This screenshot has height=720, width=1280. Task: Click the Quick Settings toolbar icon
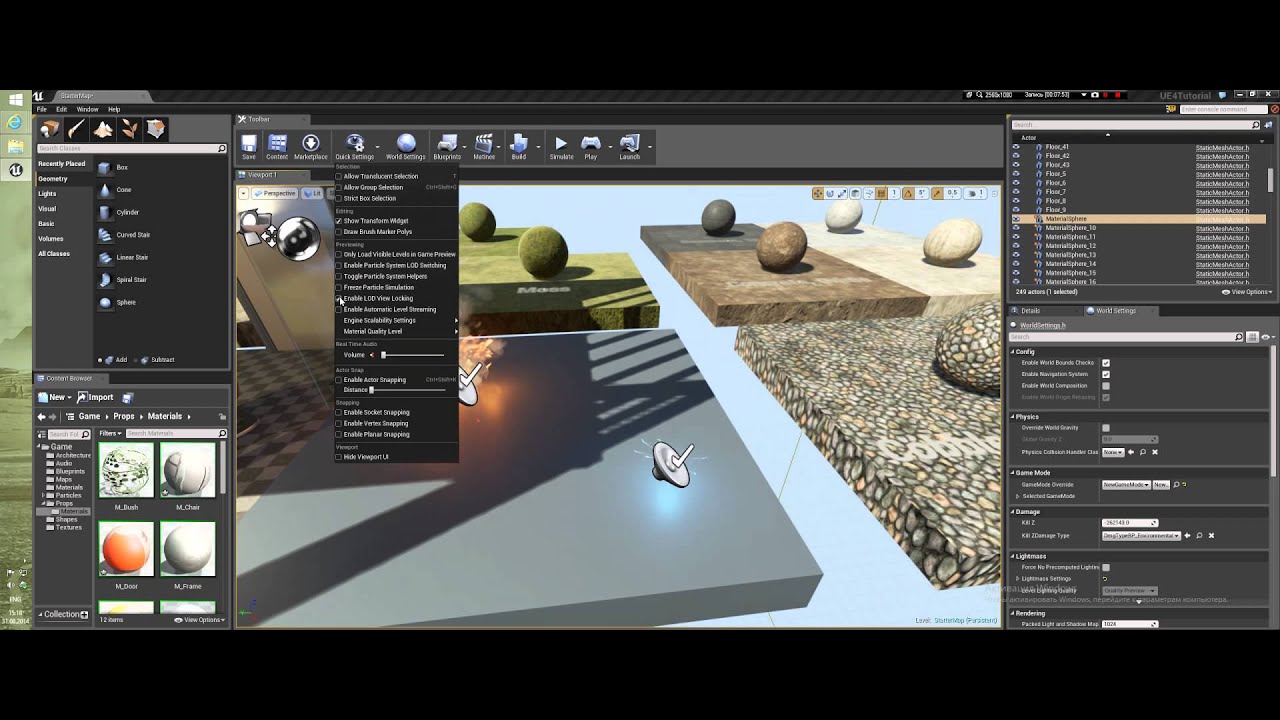(x=354, y=147)
